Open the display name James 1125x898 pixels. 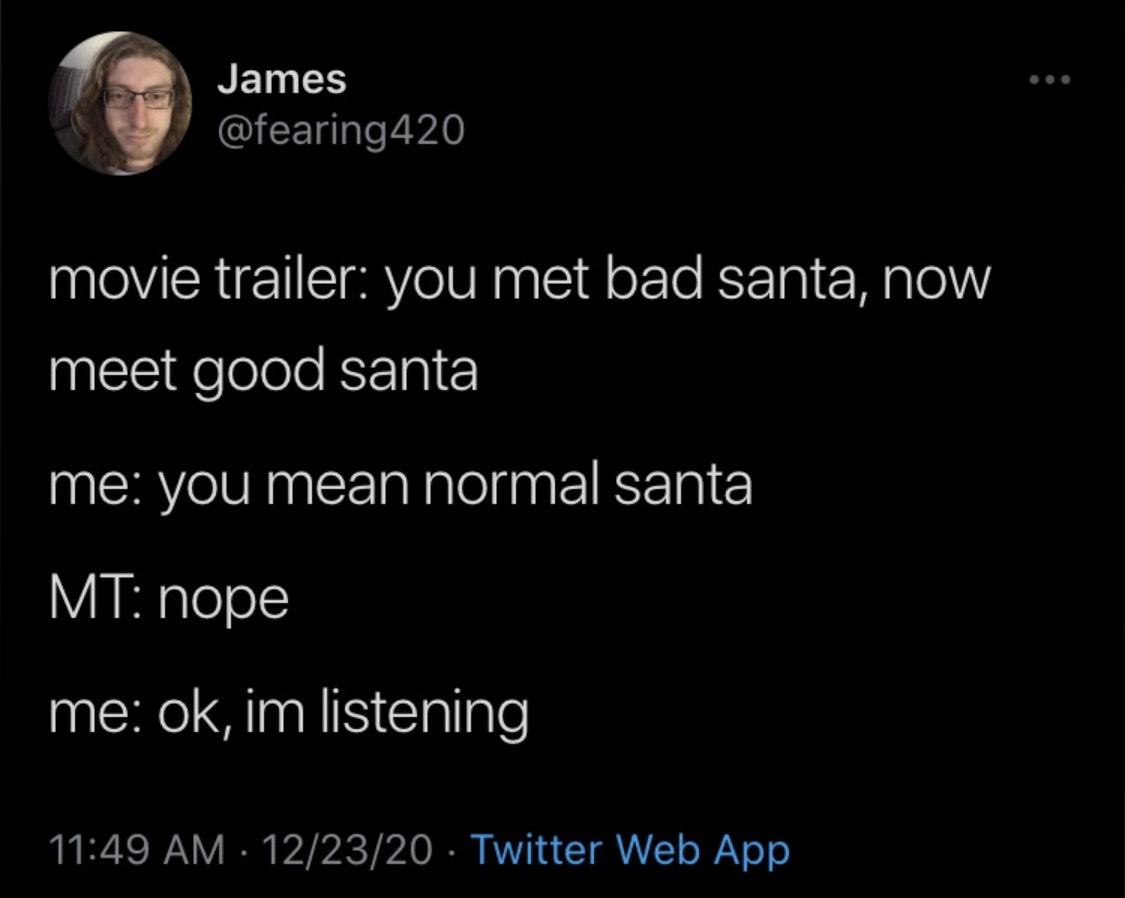tap(282, 80)
